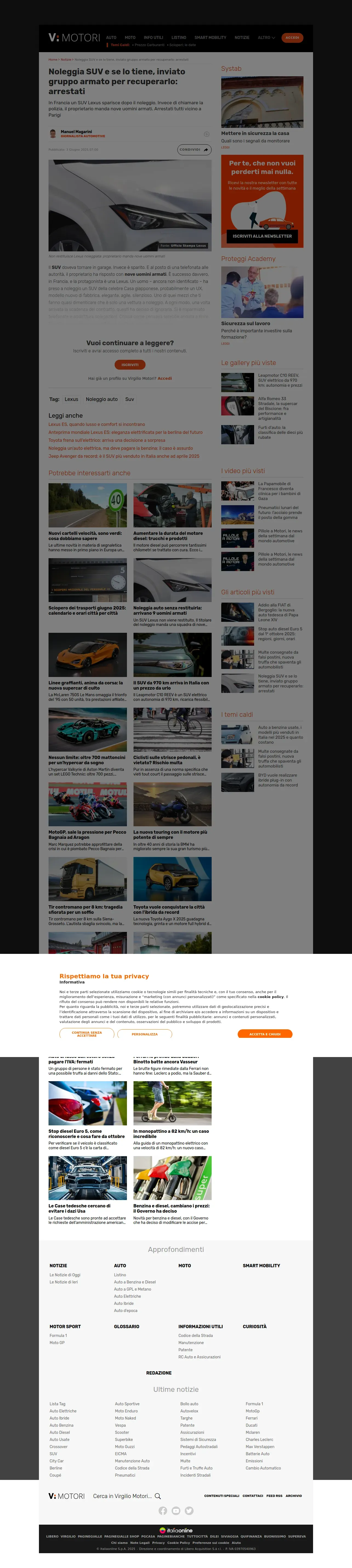Open the Proteggi Academy workplace image
Screen dimensions: 352x1568
[x=262, y=292]
